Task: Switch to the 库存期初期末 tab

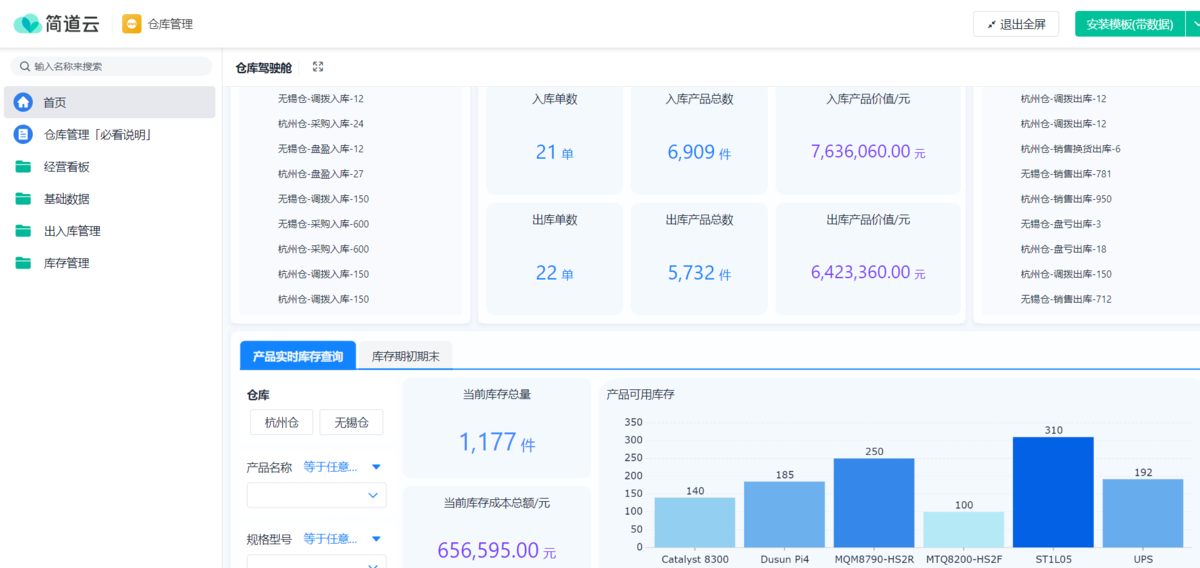Action: point(405,356)
